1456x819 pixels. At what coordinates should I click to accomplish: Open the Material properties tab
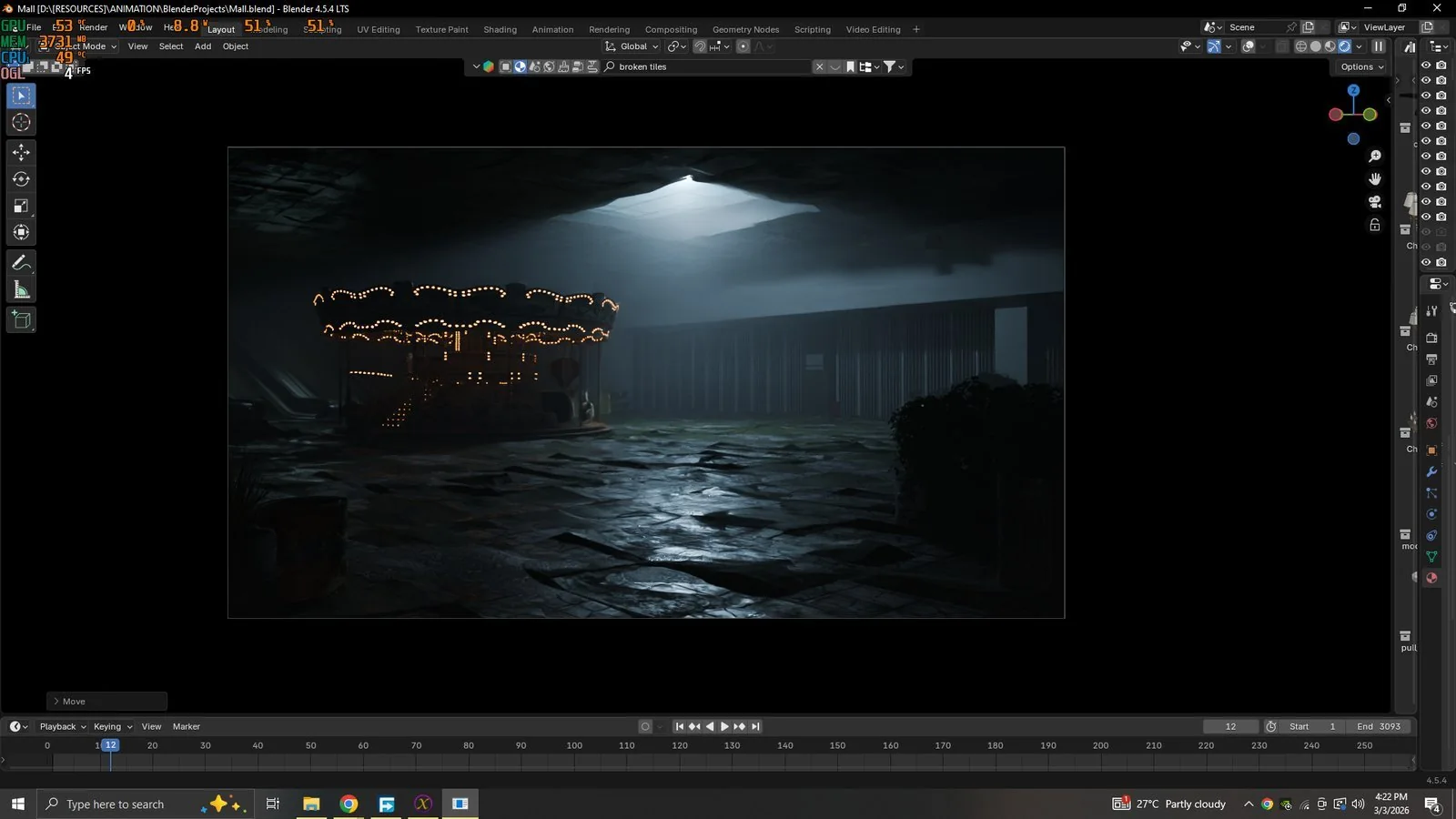point(1431,578)
